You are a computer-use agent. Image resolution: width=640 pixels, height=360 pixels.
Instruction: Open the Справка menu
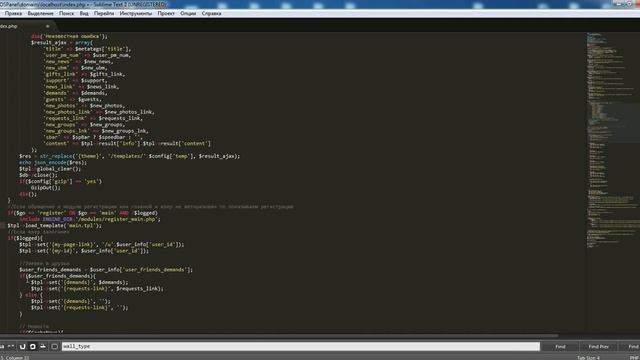coord(211,13)
